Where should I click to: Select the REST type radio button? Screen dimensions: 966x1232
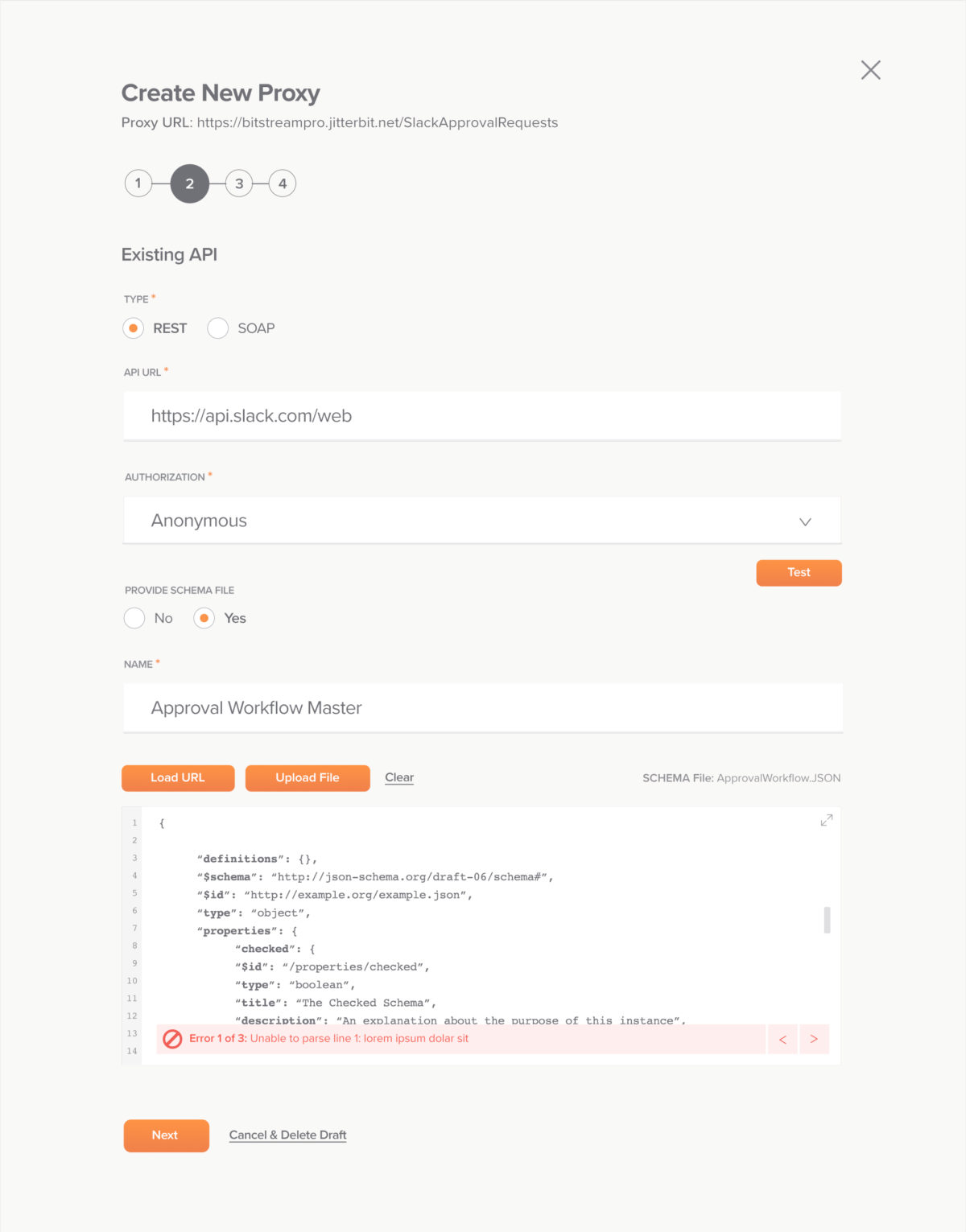134,328
